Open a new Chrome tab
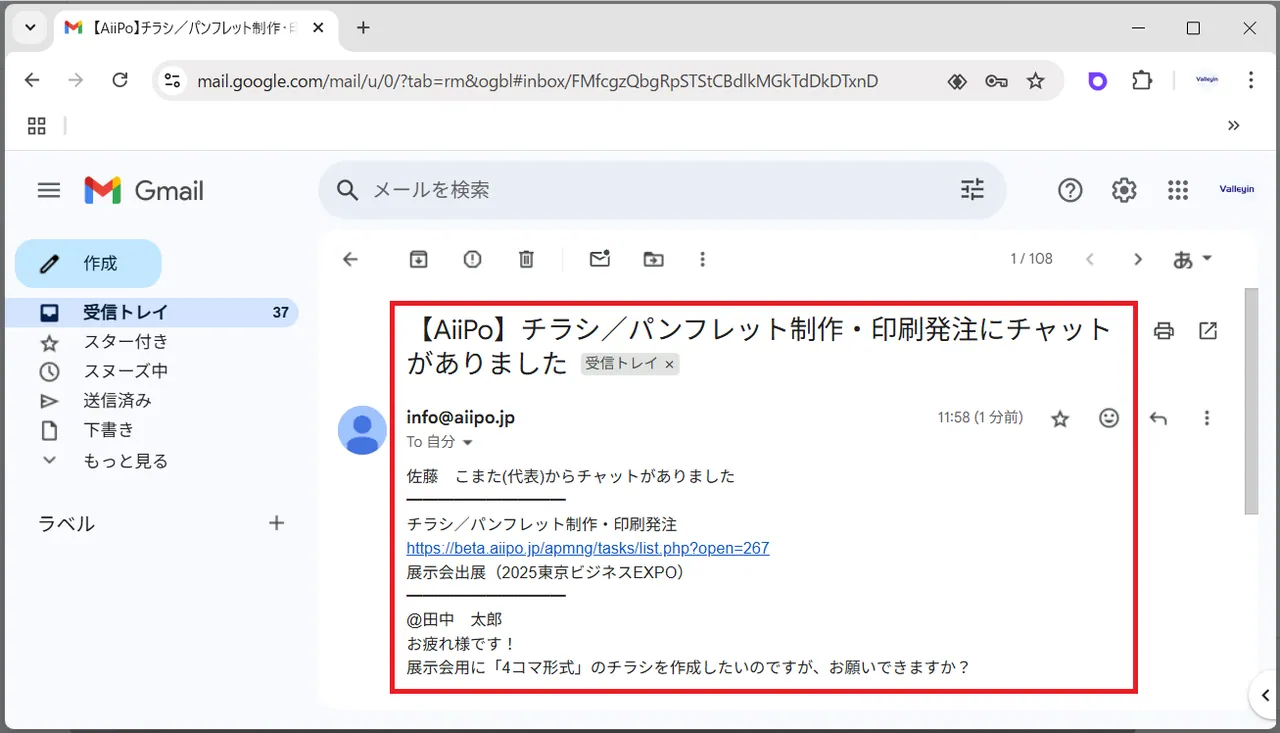Image resolution: width=1280 pixels, height=733 pixels. (x=363, y=28)
